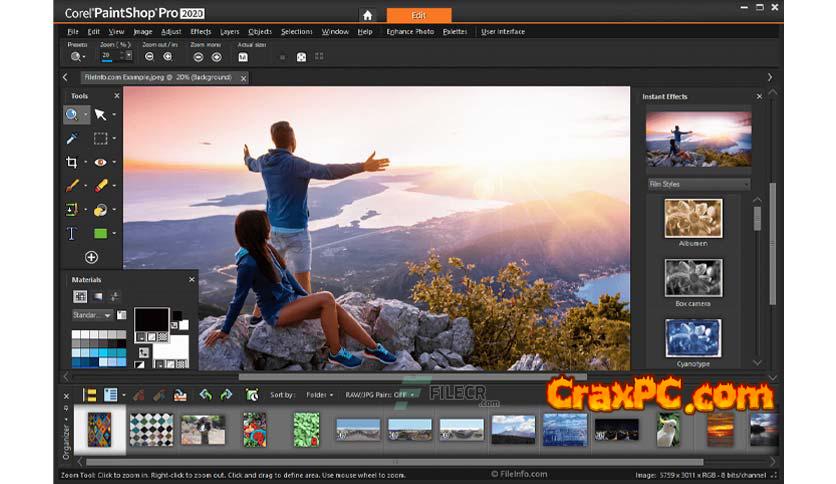Select the Text tool
Screen dimensions: 836x484
click(72, 234)
